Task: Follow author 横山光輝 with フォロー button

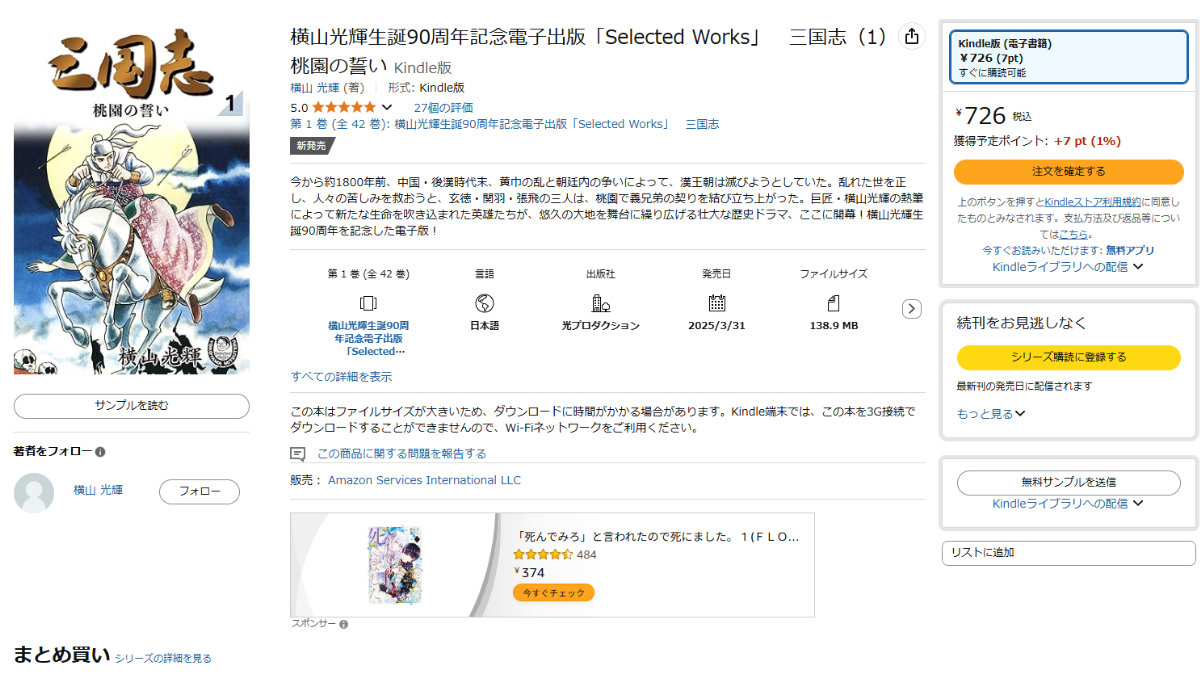Action: point(199,492)
